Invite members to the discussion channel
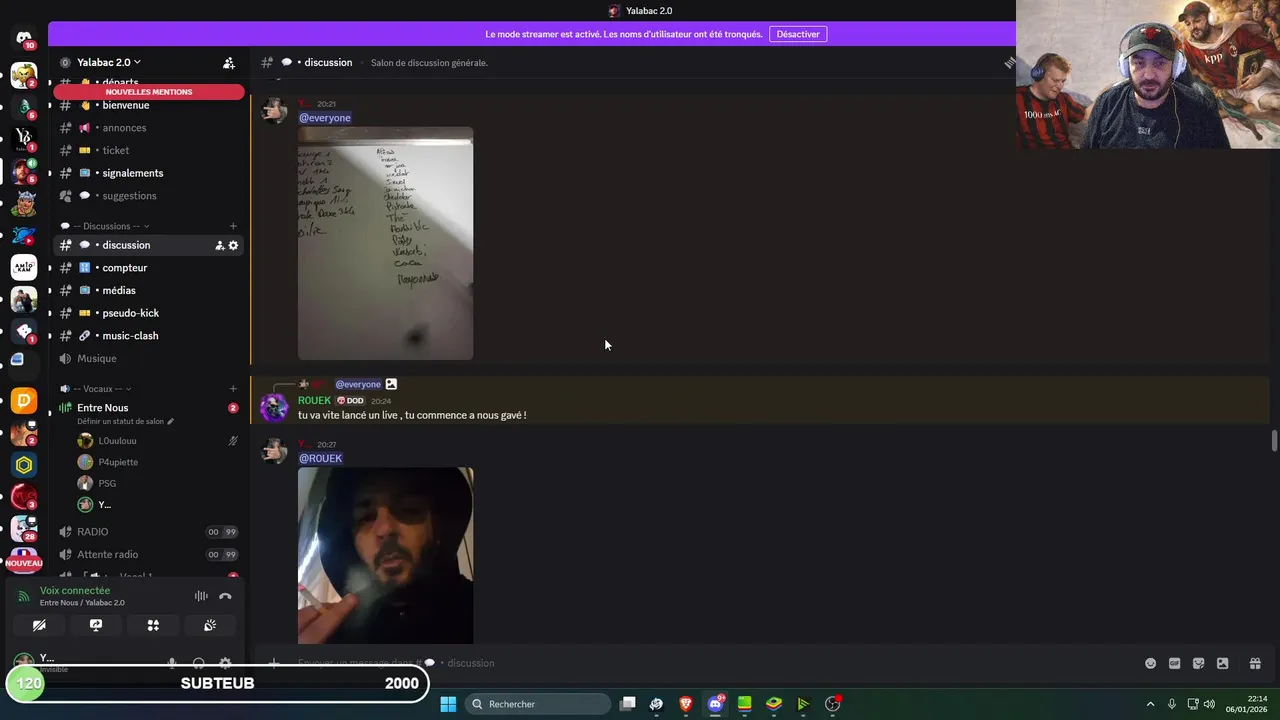 [x=219, y=245]
